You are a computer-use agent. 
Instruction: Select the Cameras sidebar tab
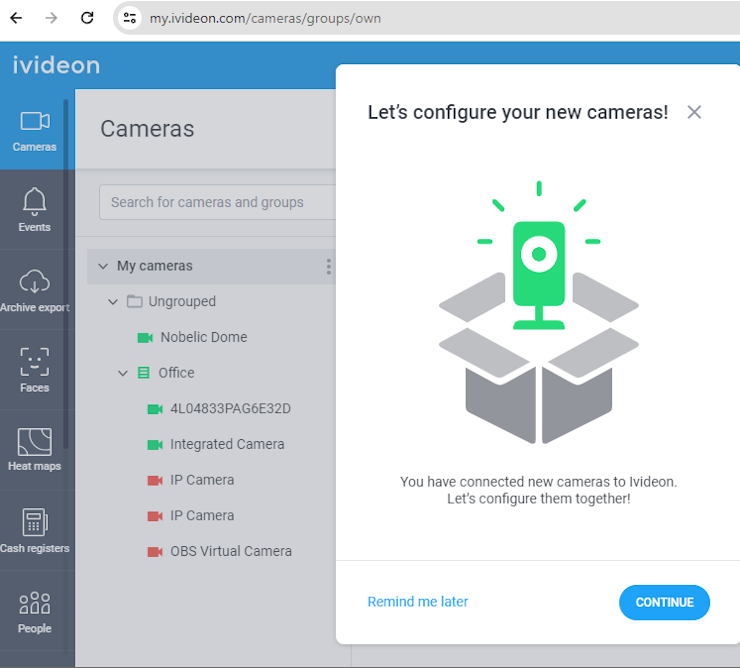coord(34,130)
